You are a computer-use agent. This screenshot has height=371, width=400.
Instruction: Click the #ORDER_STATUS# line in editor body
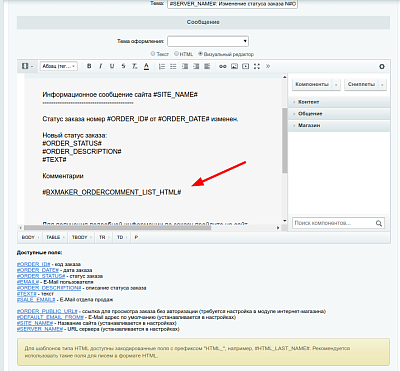click(72, 143)
